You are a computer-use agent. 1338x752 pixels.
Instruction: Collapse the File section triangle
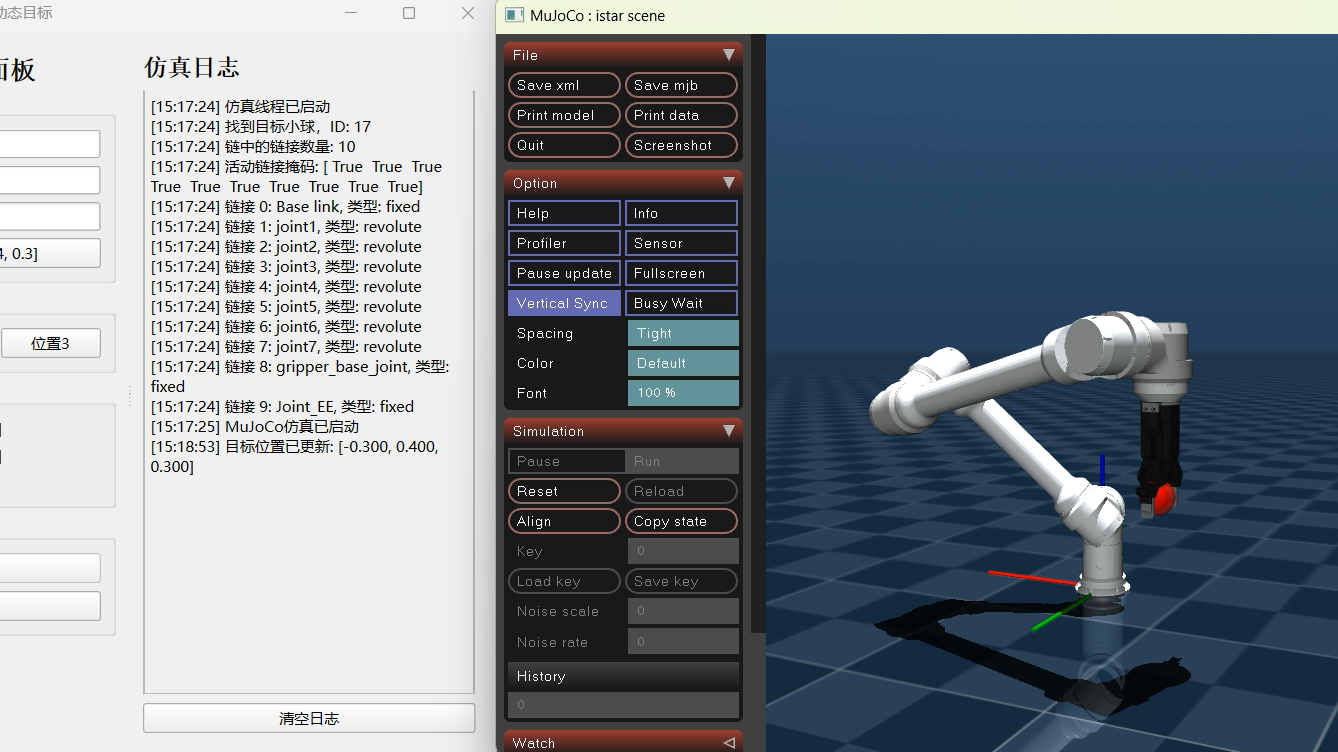click(x=728, y=55)
